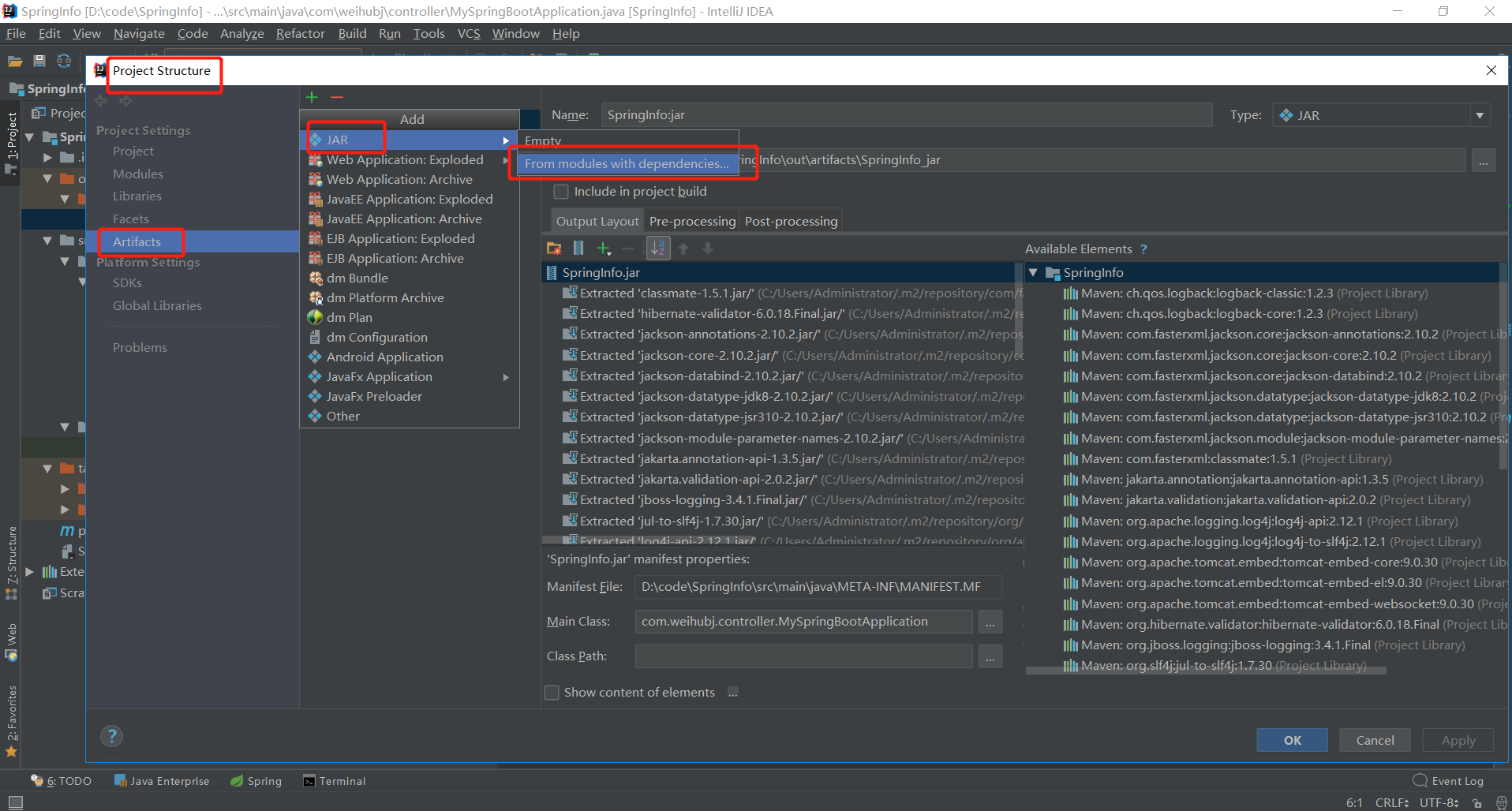This screenshot has width=1512, height=811.
Task: Click the Z: Structure side tab
Action: tap(12, 562)
